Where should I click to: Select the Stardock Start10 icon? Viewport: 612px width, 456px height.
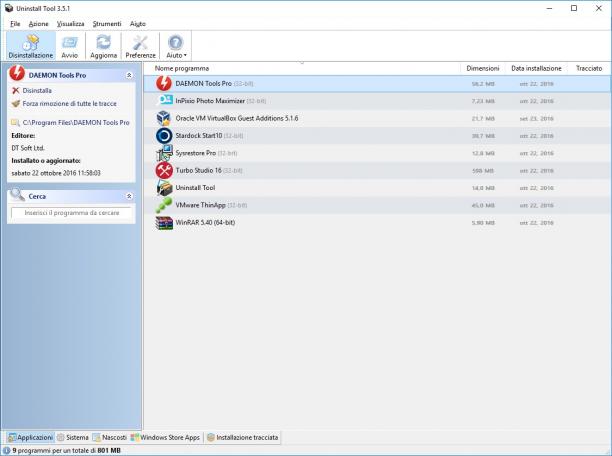(x=164, y=135)
